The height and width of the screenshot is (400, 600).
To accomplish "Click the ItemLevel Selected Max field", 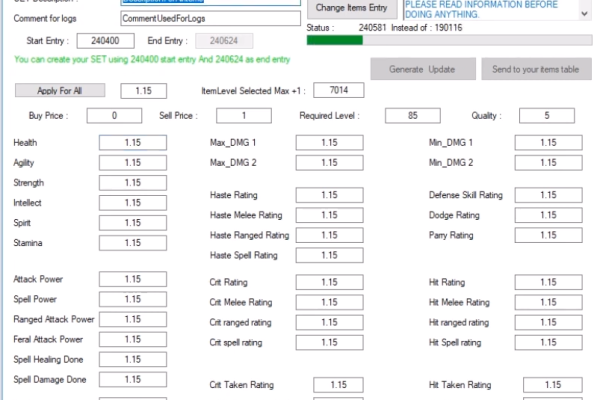I will (338, 91).
